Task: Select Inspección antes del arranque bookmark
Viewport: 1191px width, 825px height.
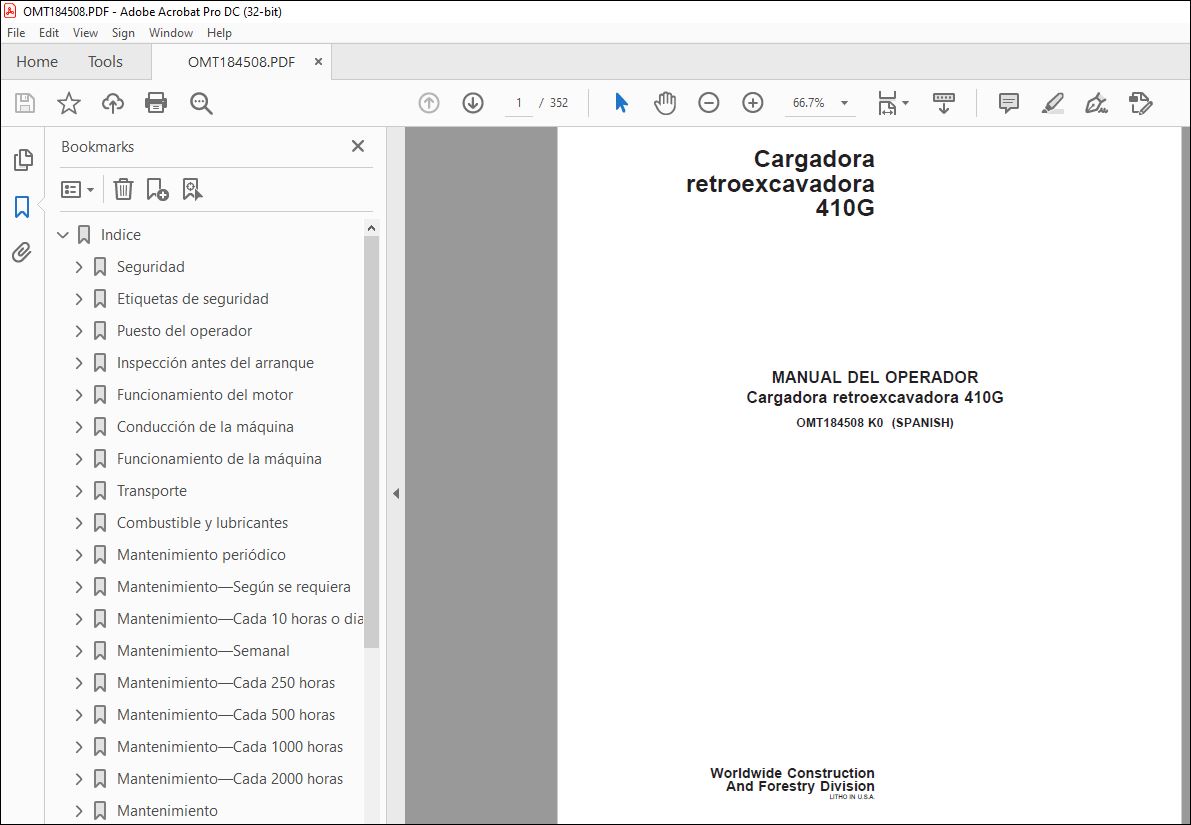Action: [215, 363]
